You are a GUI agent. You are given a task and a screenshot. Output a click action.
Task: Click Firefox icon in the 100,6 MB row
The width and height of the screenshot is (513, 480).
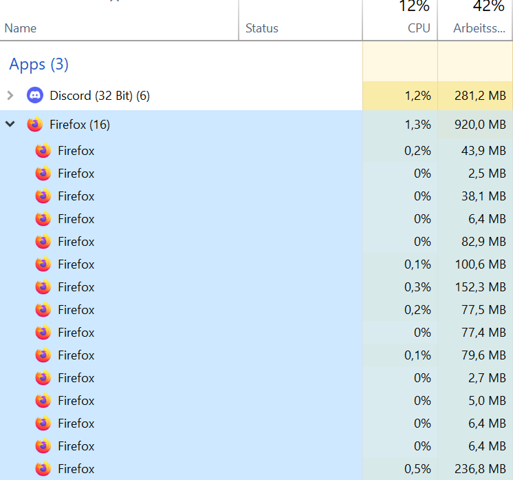point(43,264)
